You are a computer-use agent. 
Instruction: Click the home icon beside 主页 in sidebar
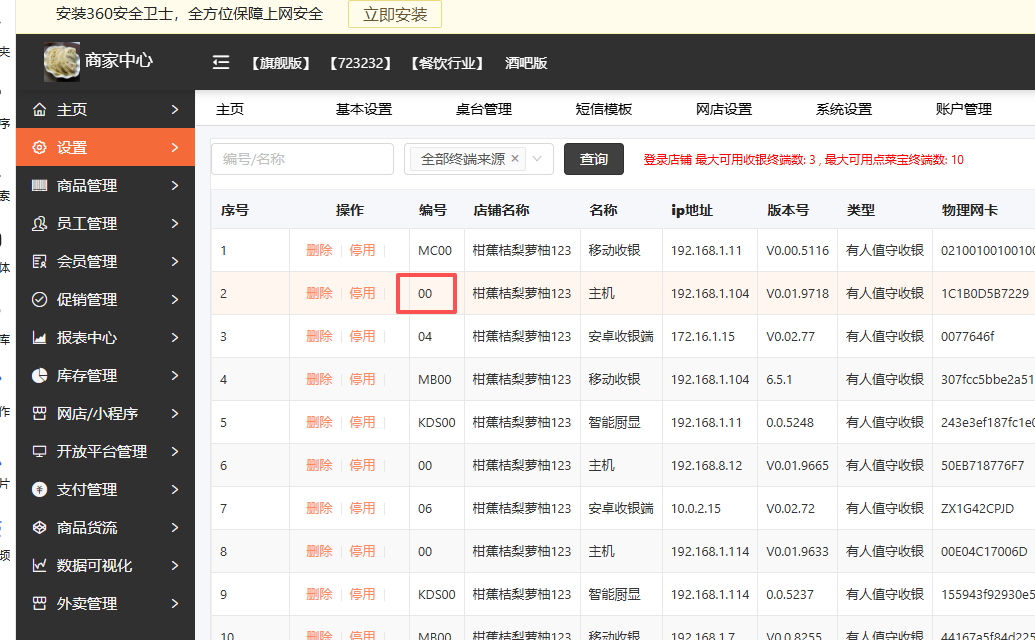tap(40, 110)
